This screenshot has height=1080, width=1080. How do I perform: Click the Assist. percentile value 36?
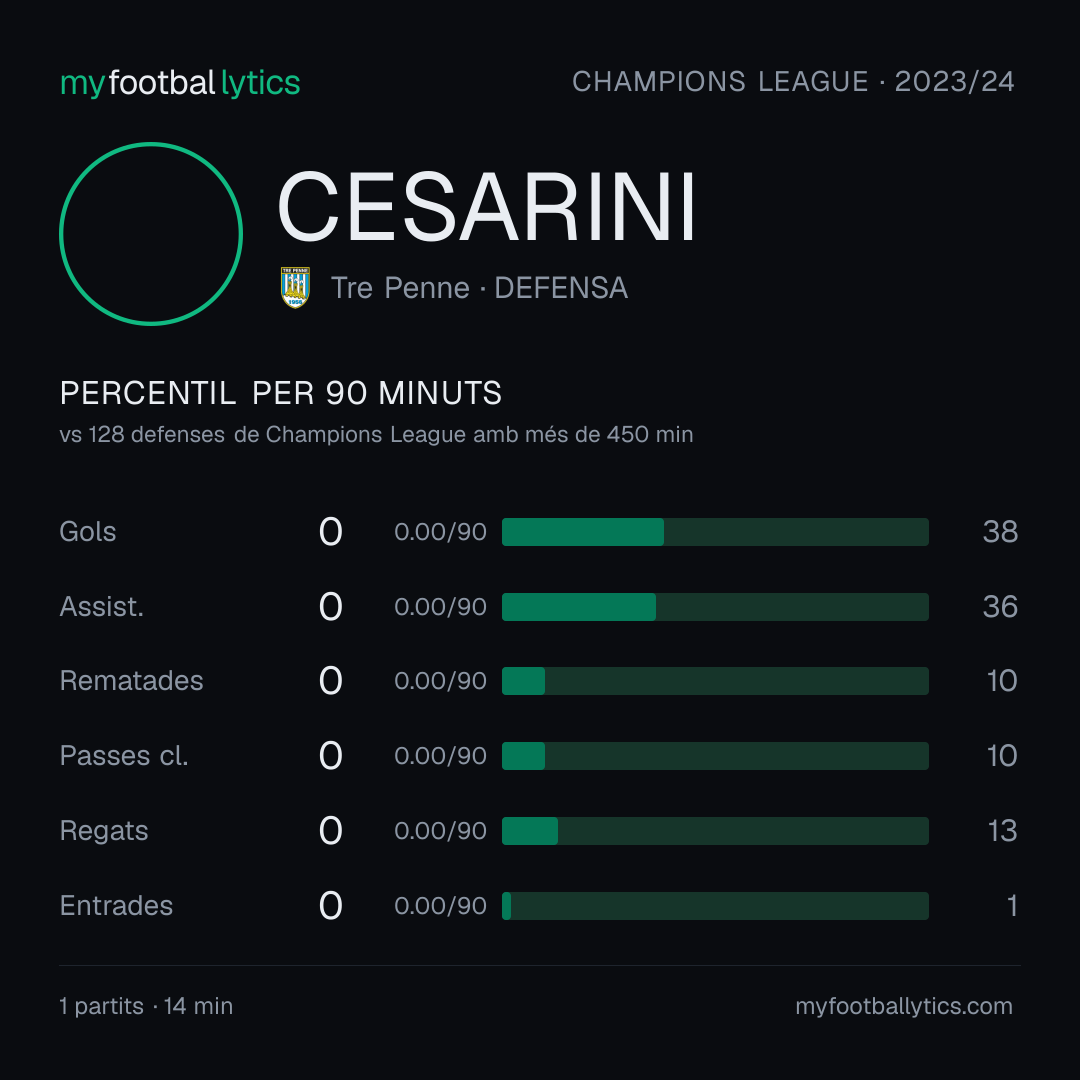pyautogui.click(x=1000, y=607)
